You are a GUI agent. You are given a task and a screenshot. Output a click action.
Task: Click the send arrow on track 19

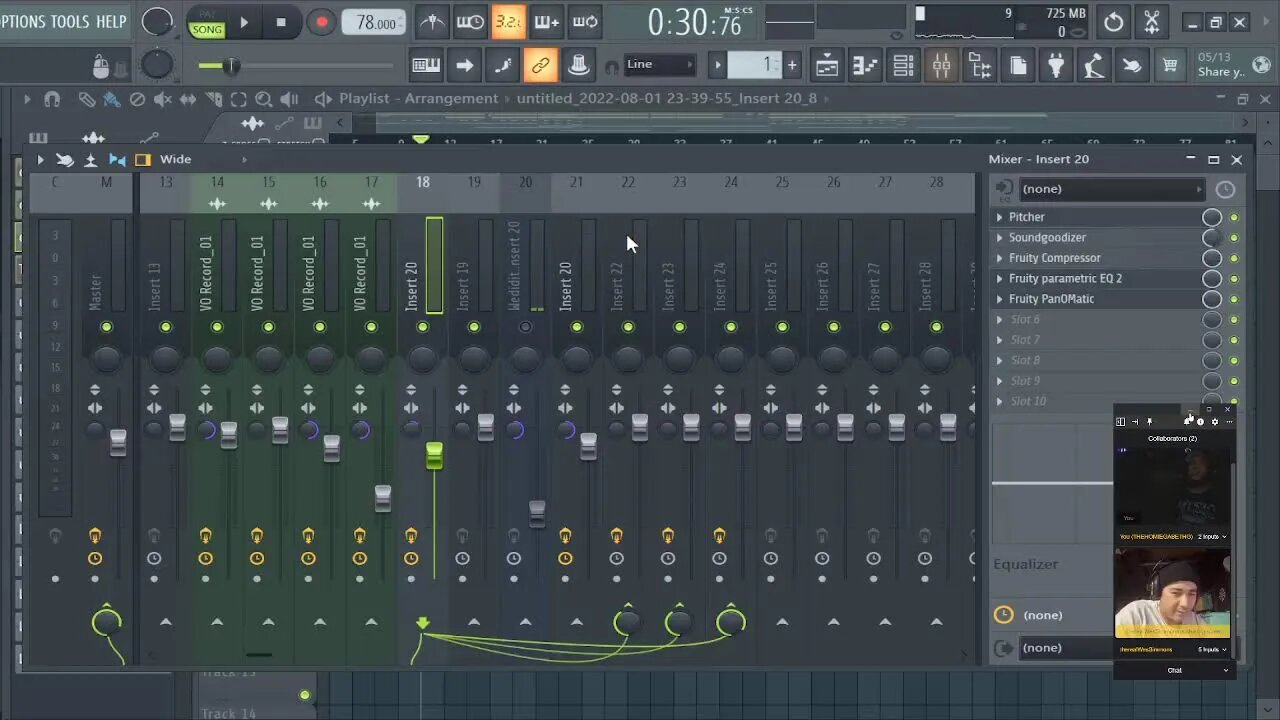474,622
